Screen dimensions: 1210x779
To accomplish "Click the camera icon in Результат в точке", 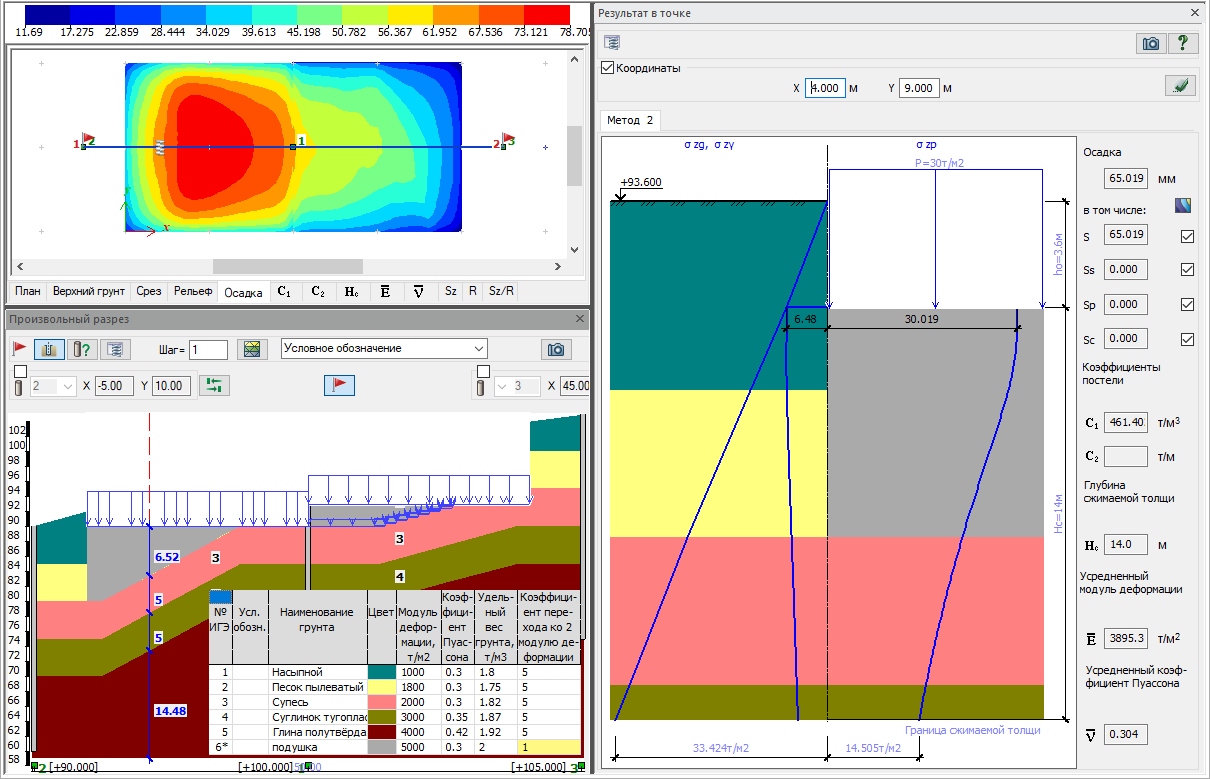I will point(1151,43).
